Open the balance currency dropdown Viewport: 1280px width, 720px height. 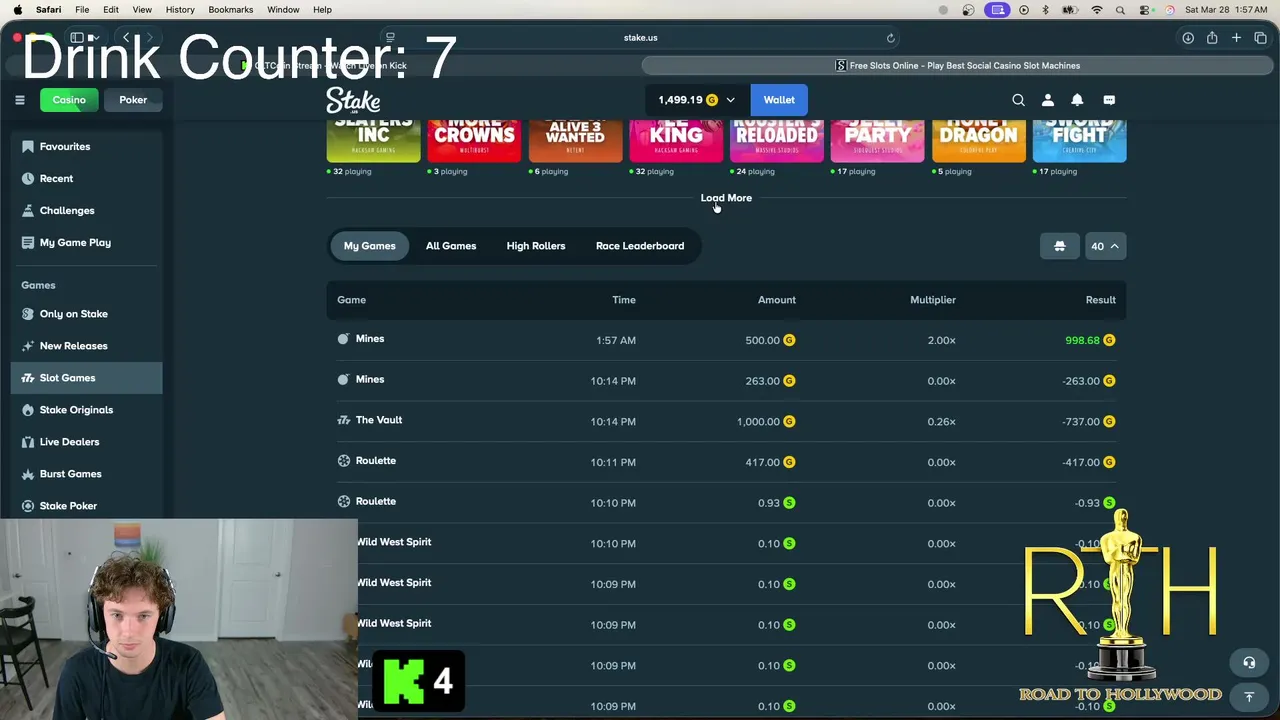697,100
